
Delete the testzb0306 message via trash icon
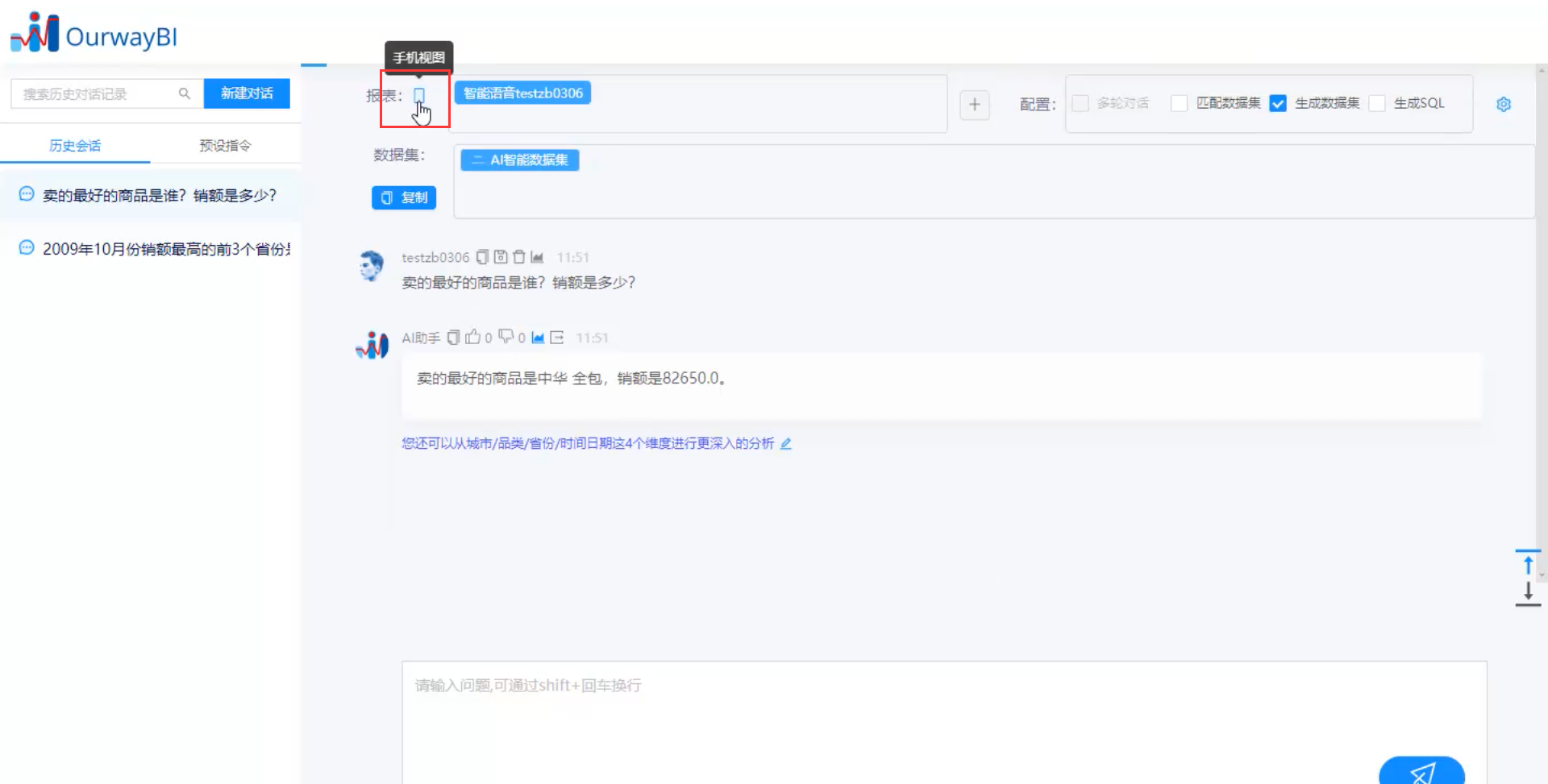click(x=519, y=257)
